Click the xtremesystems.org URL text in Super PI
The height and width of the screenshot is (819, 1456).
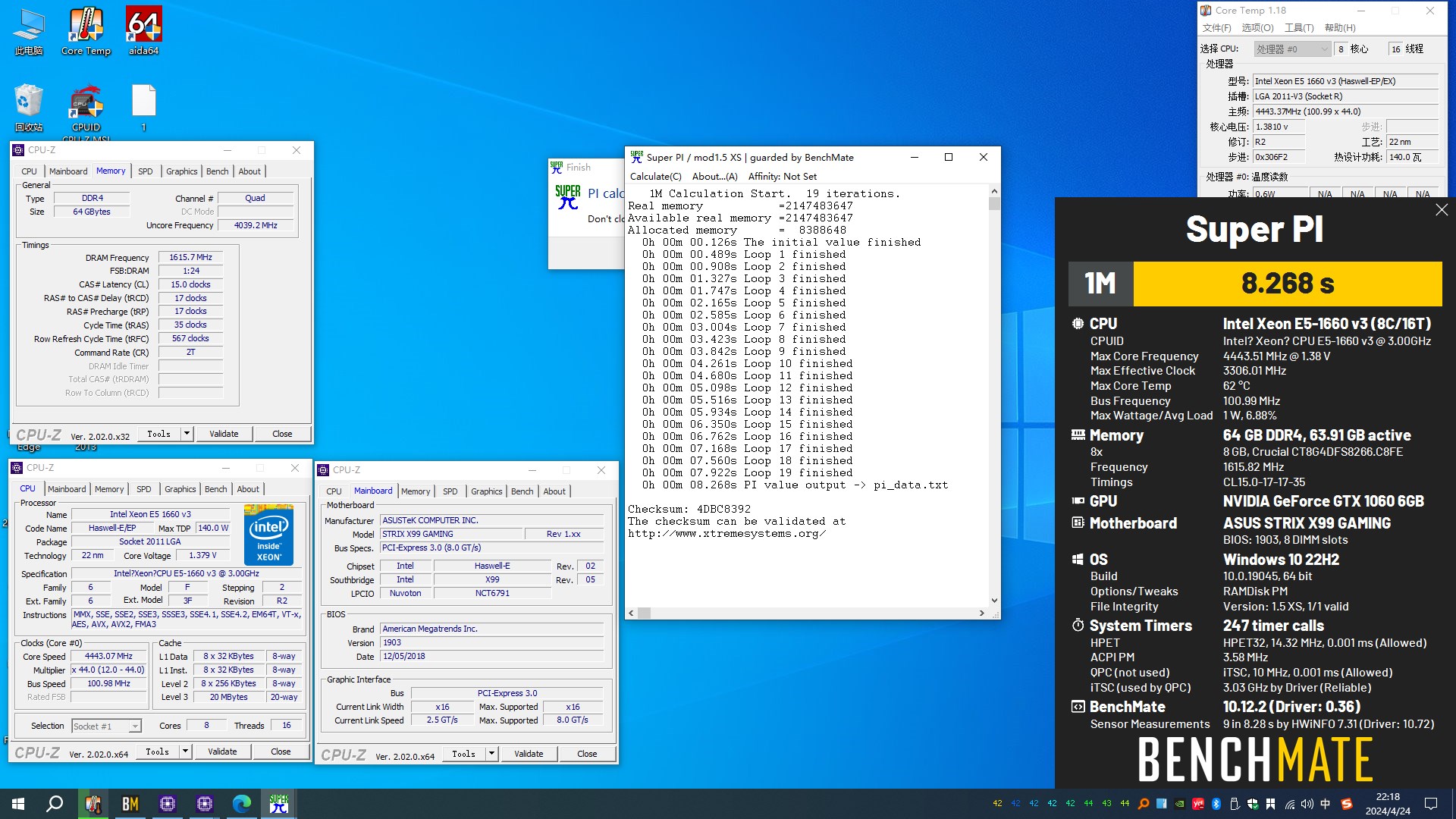point(726,533)
